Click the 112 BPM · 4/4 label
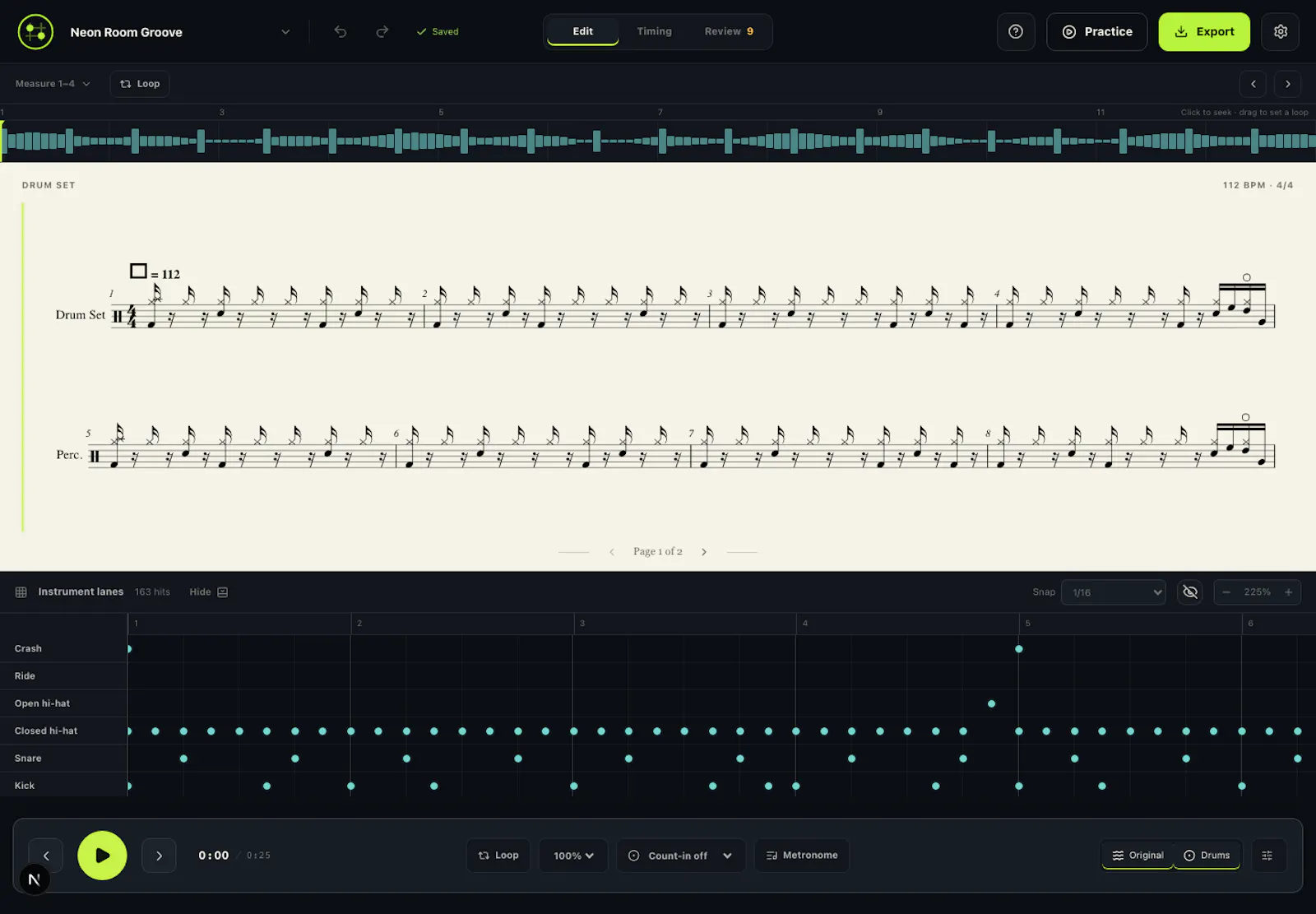Screen dimensions: 1316x914 [1258, 186]
